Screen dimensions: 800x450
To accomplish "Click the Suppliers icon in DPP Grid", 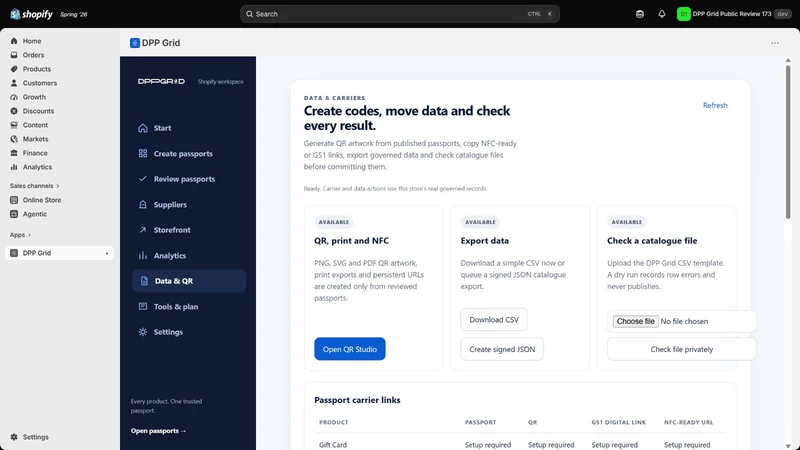I will click(143, 205).
